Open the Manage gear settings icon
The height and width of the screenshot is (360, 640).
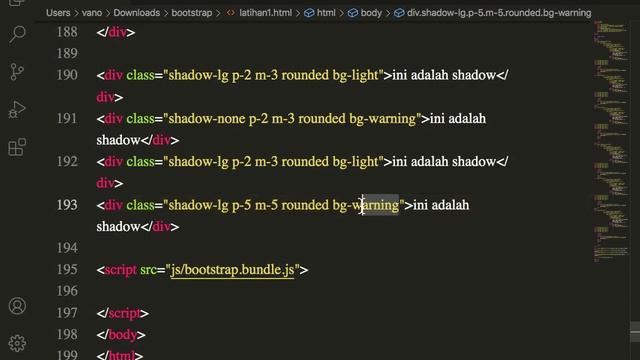tap(17, 343)
